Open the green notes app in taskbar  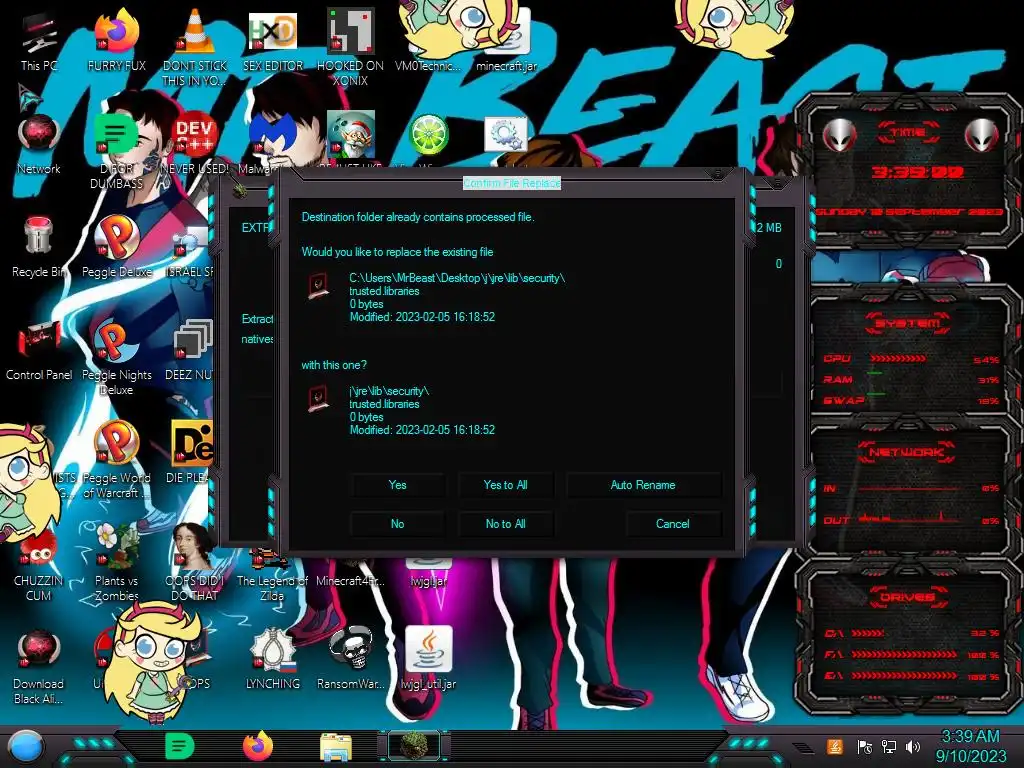[x=180, y=746]
